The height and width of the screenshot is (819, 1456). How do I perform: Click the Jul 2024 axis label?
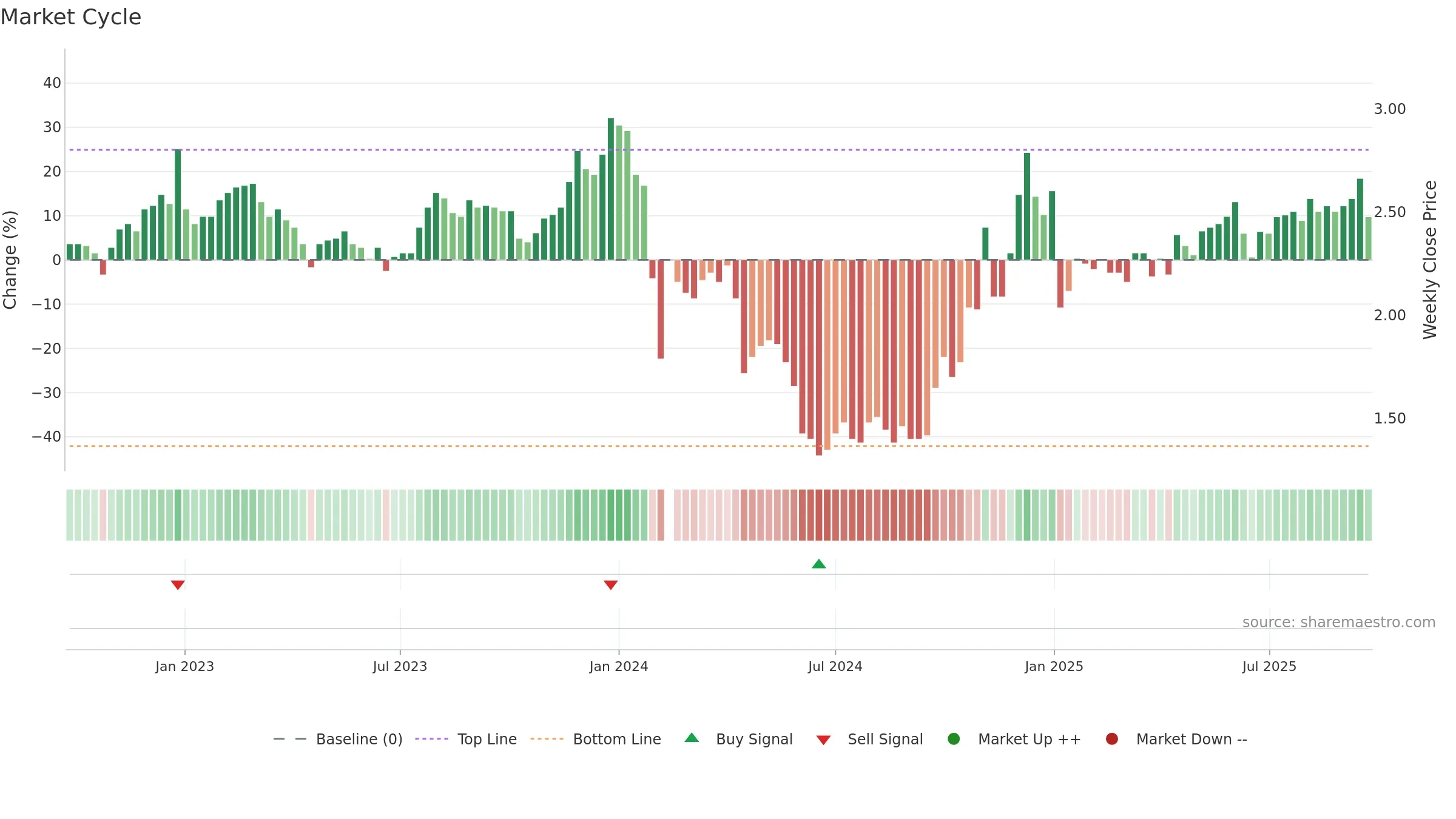tap(835, 666)
